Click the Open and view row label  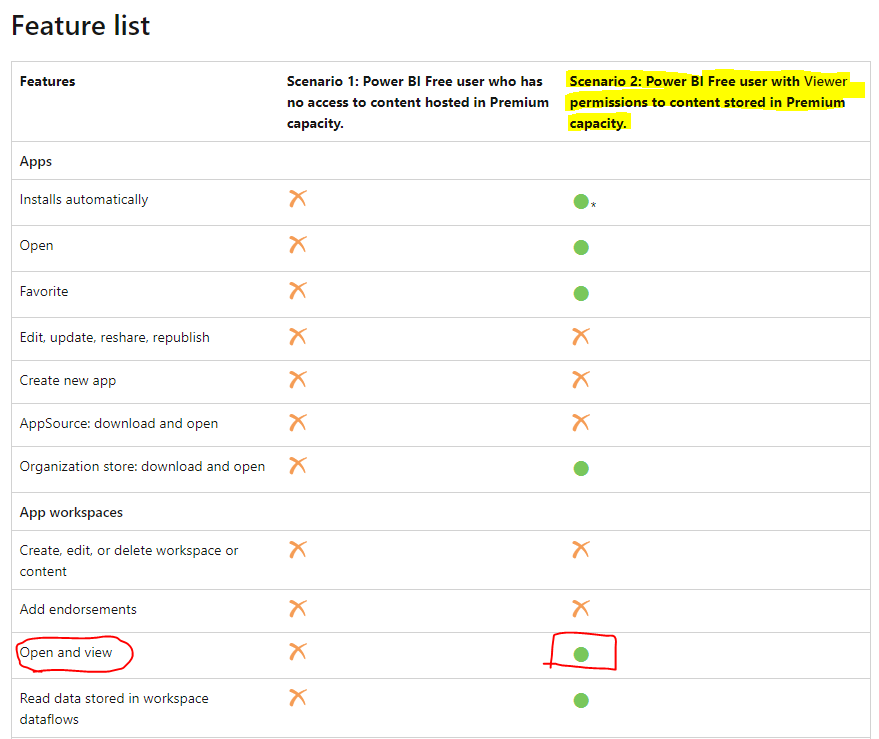click(66, 653)
